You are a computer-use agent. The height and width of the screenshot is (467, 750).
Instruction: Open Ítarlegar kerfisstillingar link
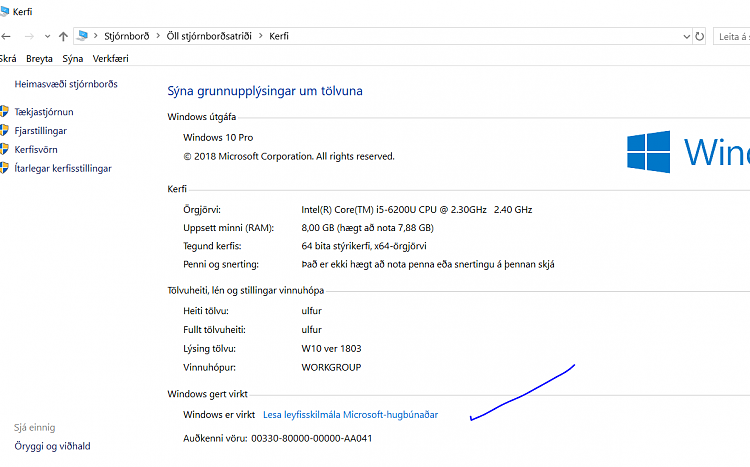click(63, 168)
